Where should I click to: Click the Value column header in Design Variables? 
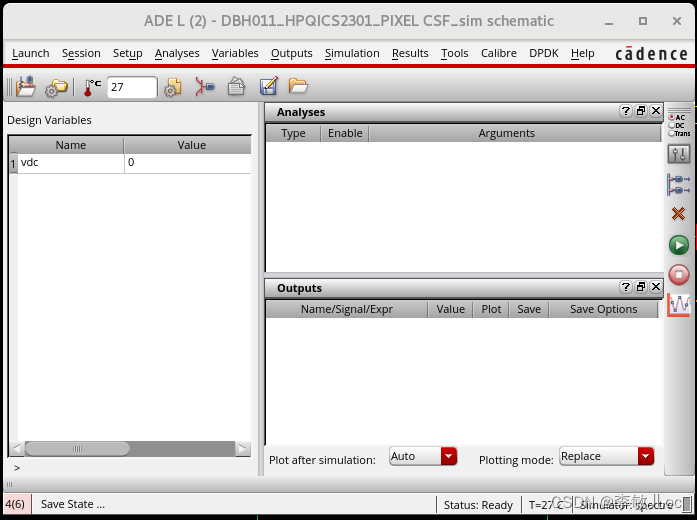point(191,145)
